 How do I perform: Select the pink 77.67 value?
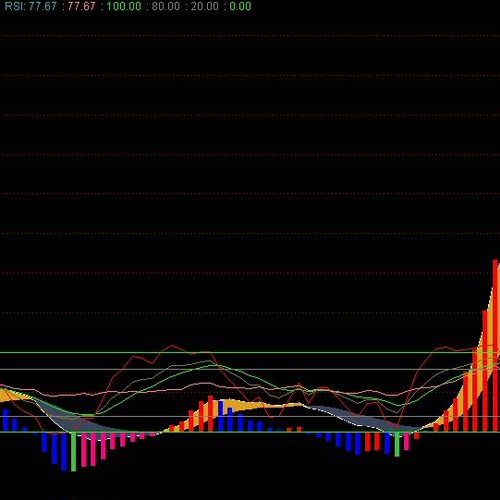coord(82,6)
